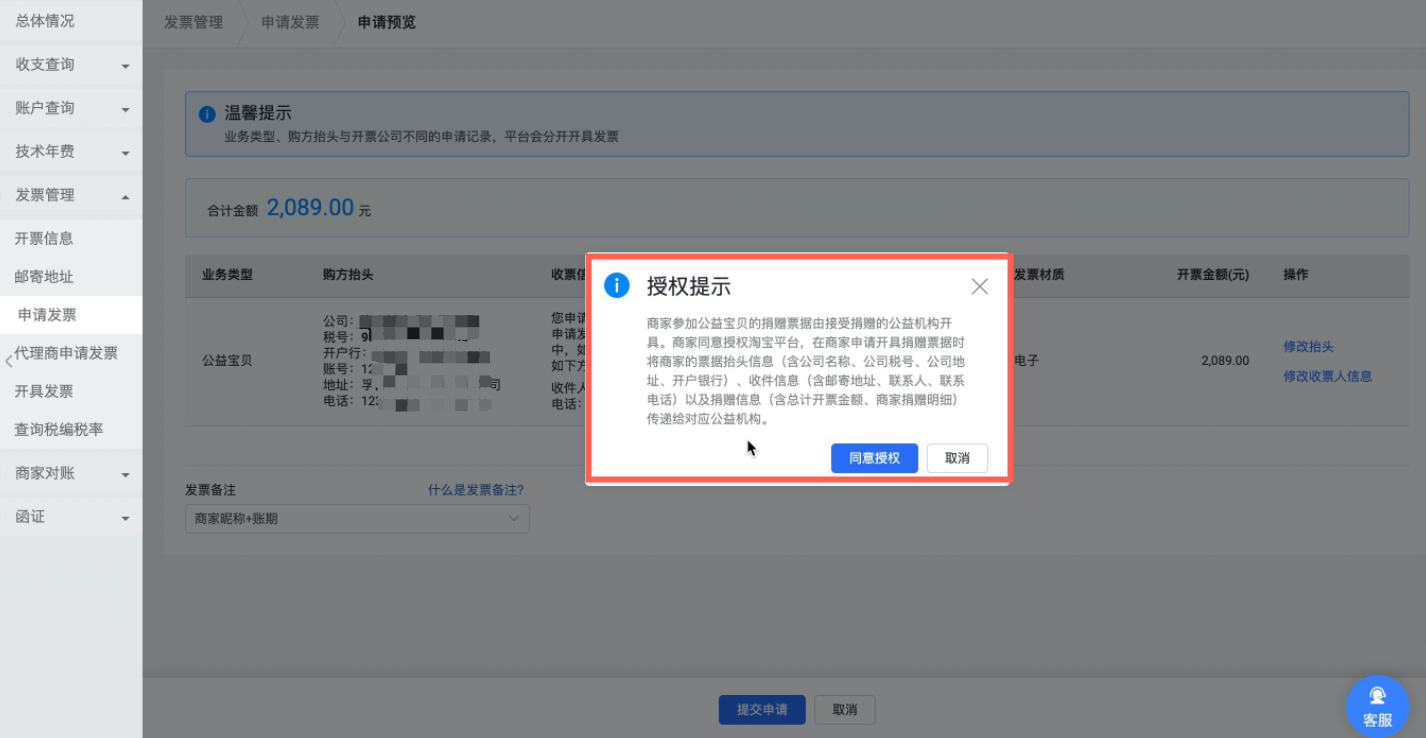This screenshot has height=738, width=1426.
Task: Click the 2,089.00 total amount value
Action: [x=310, y=207]
